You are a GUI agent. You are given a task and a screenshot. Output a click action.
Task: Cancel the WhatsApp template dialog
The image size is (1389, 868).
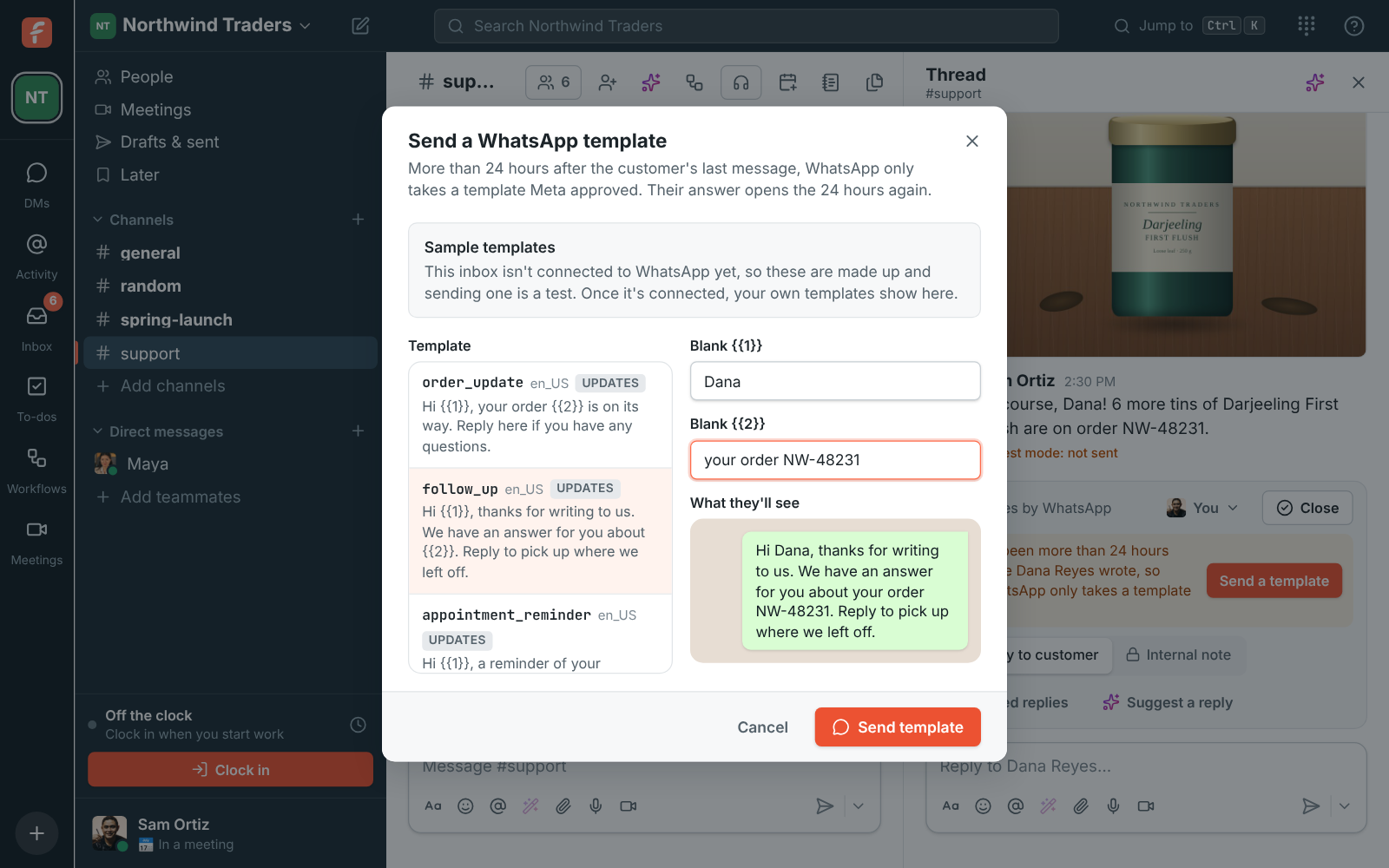(762, 727)
